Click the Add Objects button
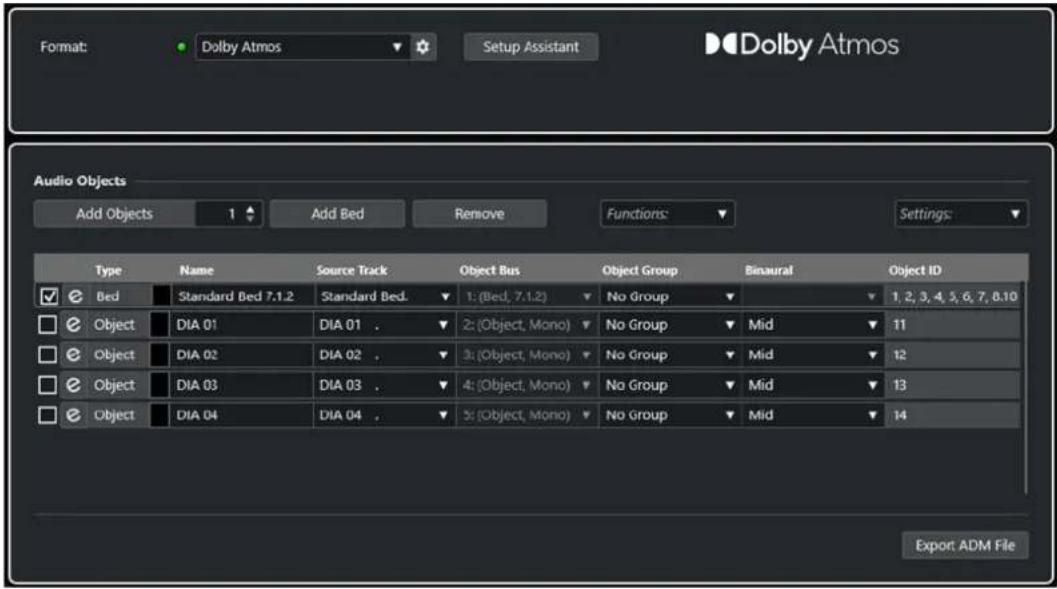 (115, 214)
